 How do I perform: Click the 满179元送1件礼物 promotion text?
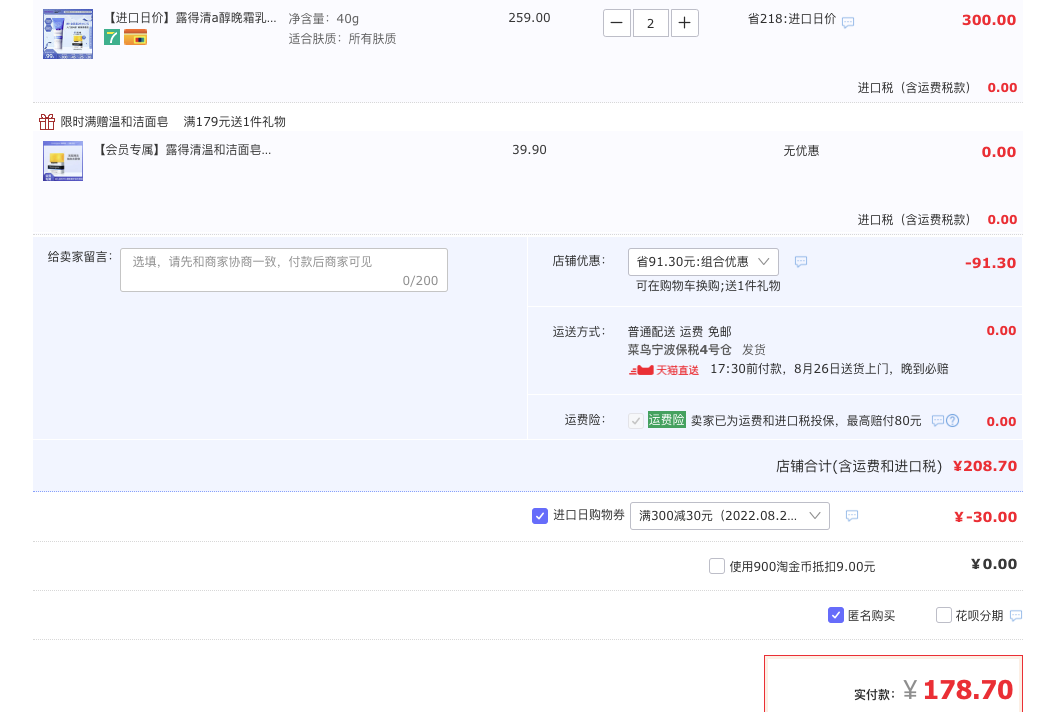235,121
